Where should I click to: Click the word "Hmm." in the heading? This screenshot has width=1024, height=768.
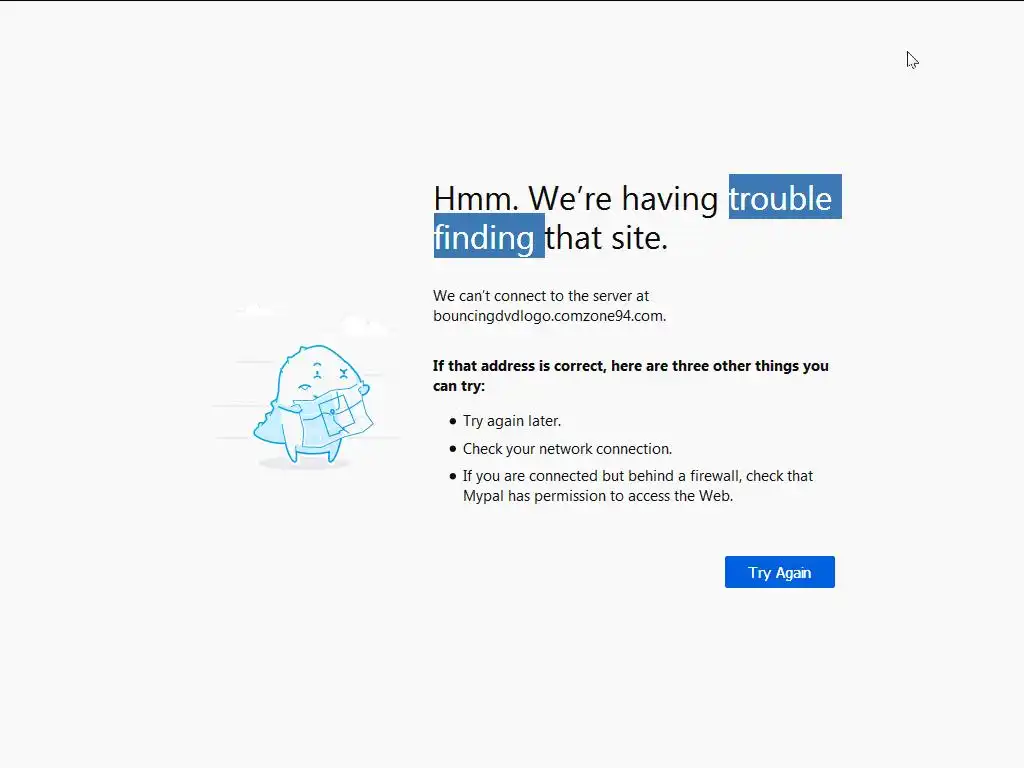coord(476,198)
